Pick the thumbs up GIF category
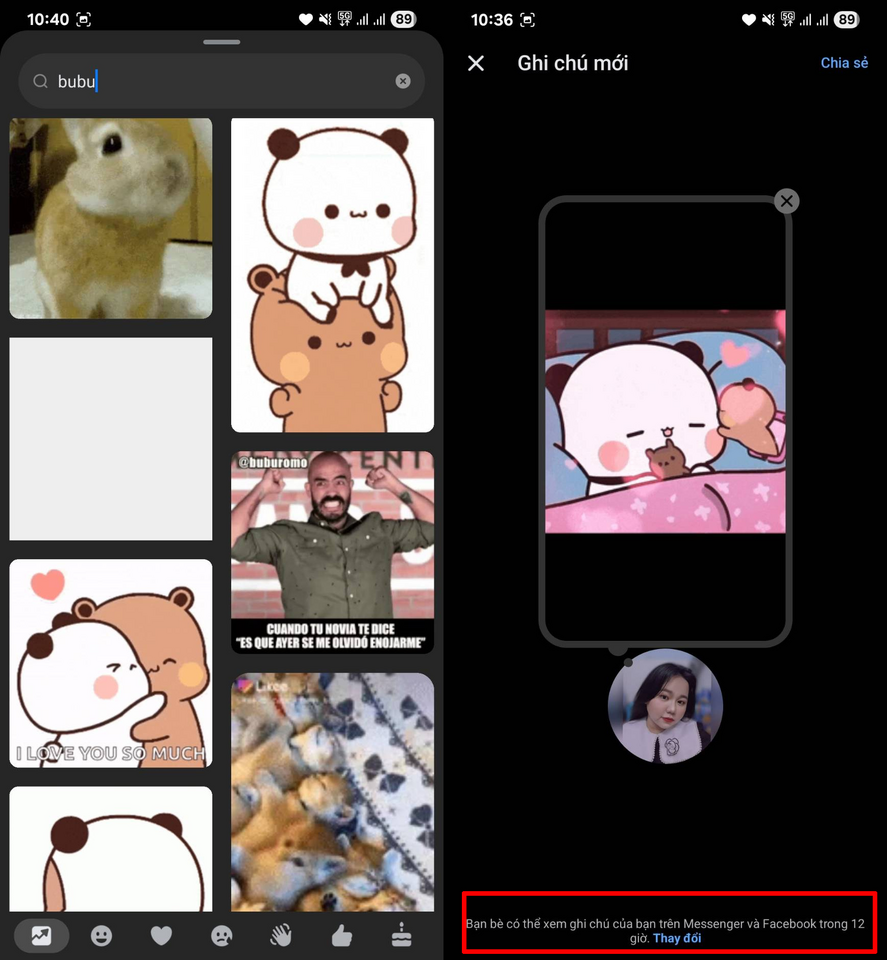Viewport: 887px width, 960px height. 342,936
